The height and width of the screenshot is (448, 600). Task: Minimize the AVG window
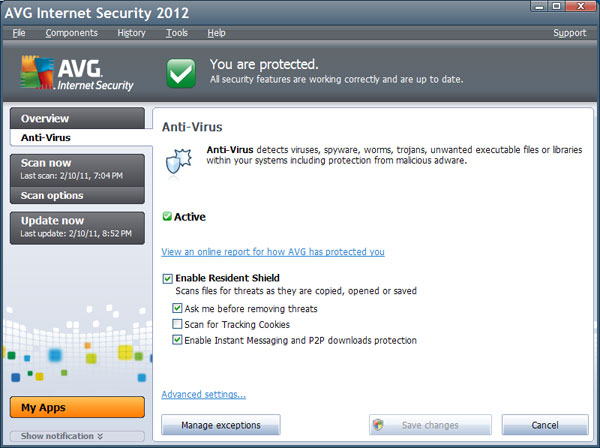click(x=540, y=6)
